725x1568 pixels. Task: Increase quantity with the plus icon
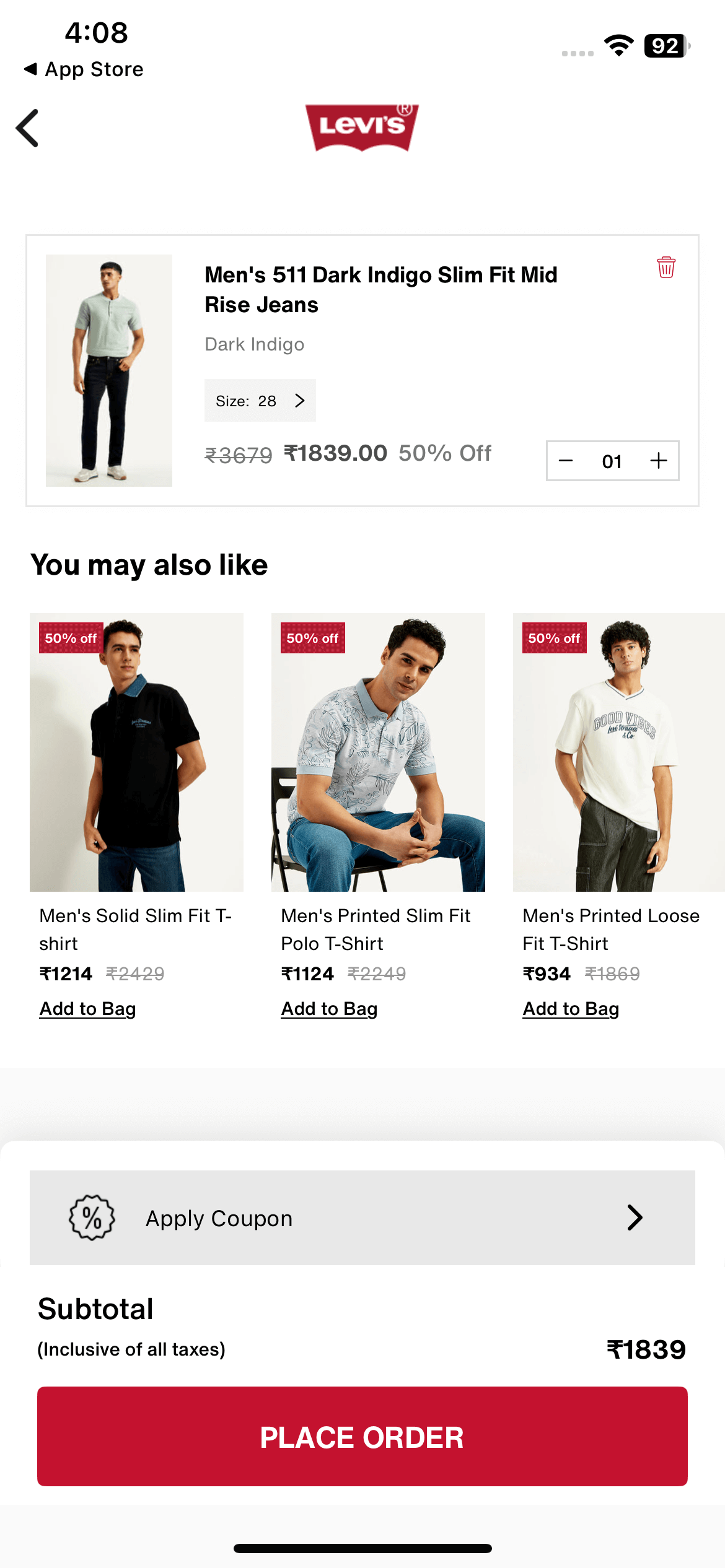click(x=659, y=461)
